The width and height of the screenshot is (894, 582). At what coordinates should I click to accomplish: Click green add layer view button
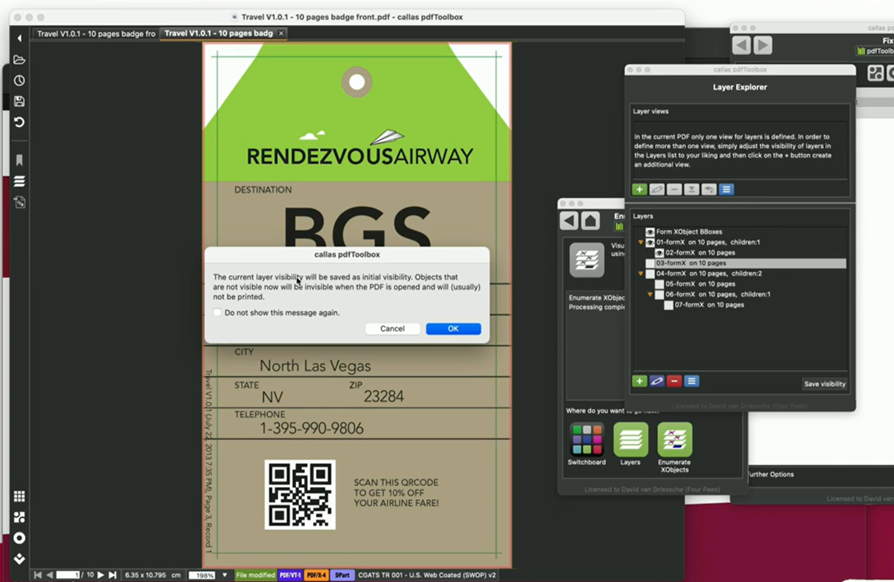pyautogui.click(x=639, y=189)
